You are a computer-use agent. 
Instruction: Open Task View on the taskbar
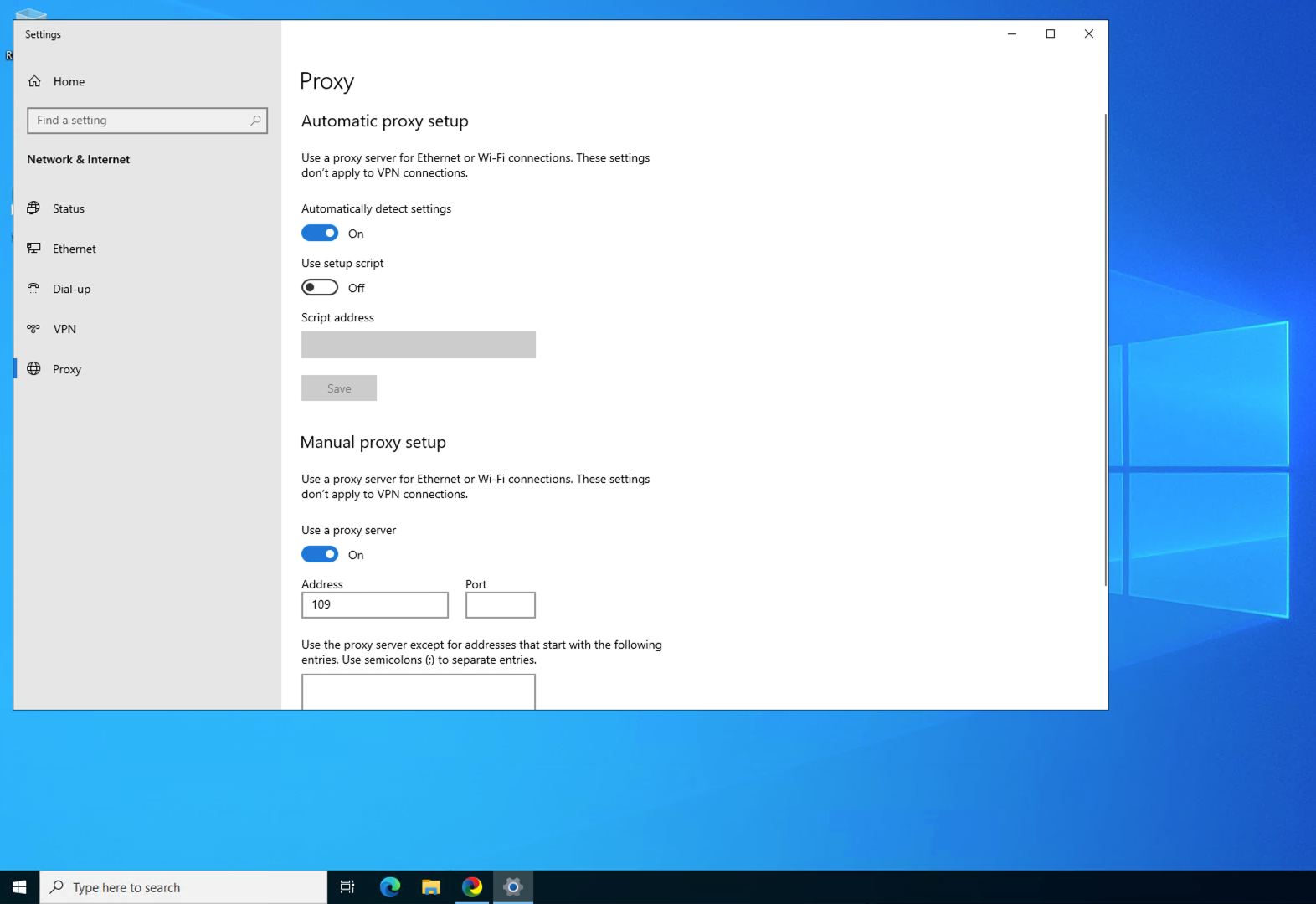pyautogui.click(x=347, y=886)
